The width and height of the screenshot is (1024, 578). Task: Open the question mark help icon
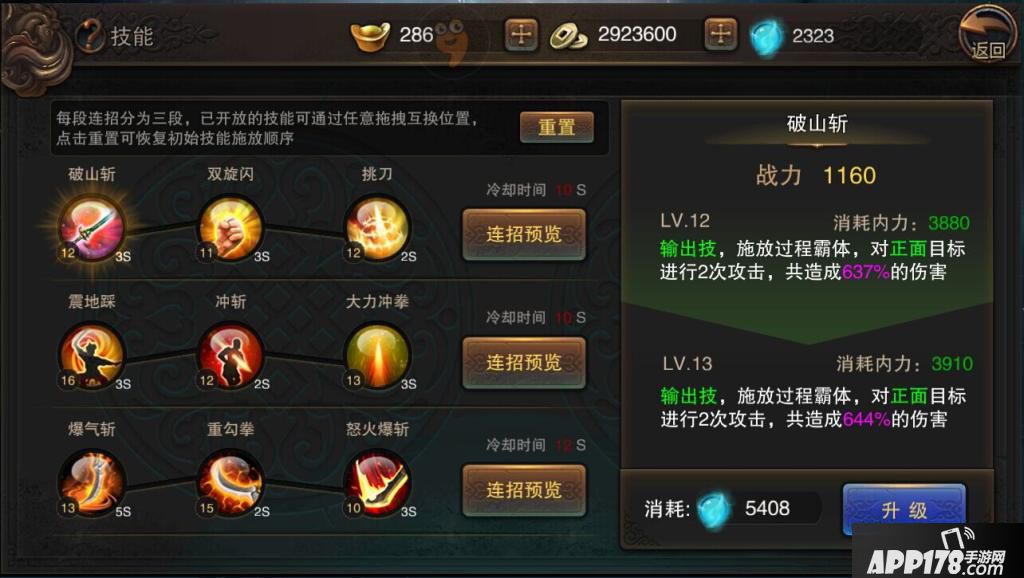[x=90, y=35]
